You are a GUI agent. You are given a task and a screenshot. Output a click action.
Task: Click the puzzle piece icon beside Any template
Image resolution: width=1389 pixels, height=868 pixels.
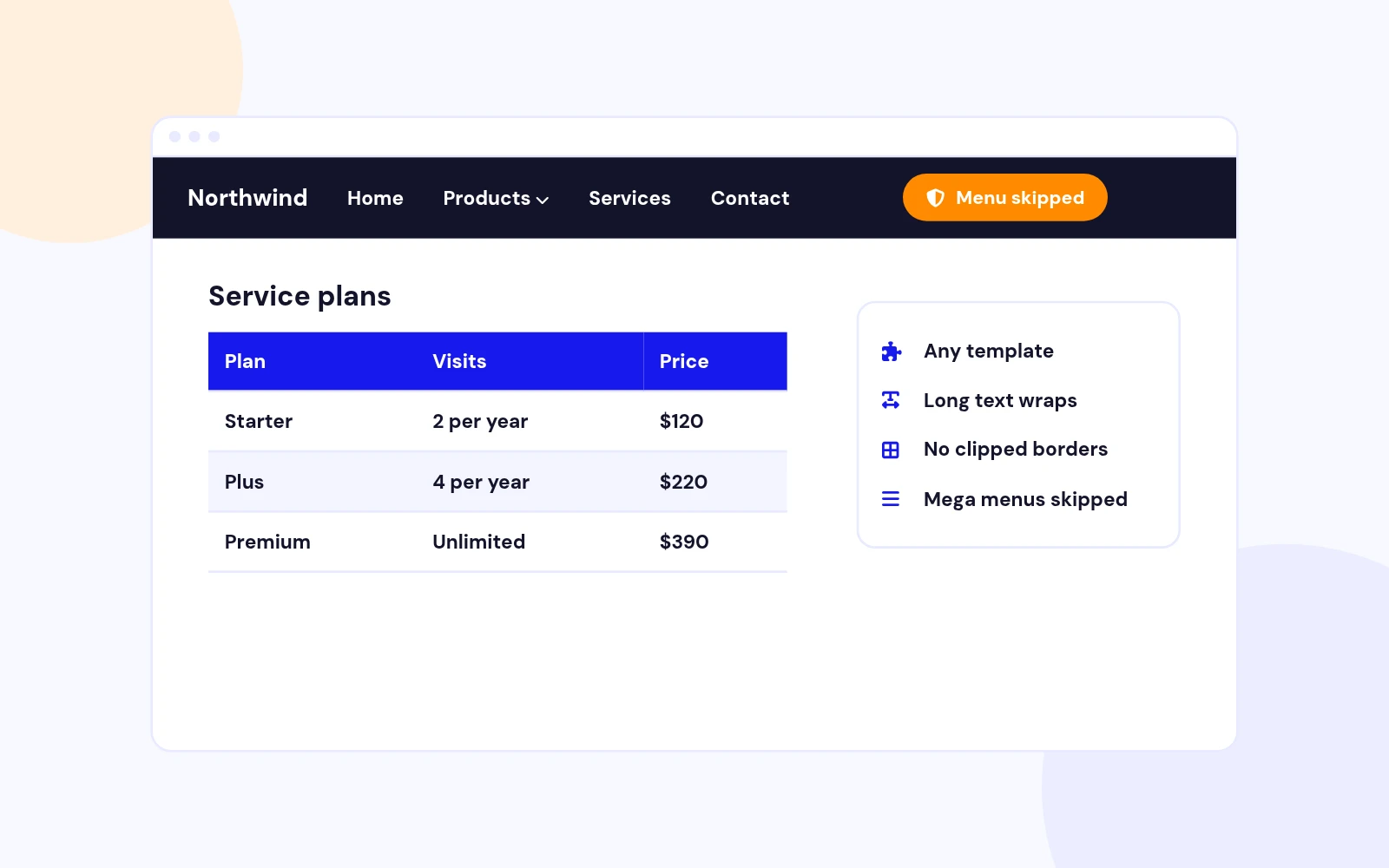891,352
